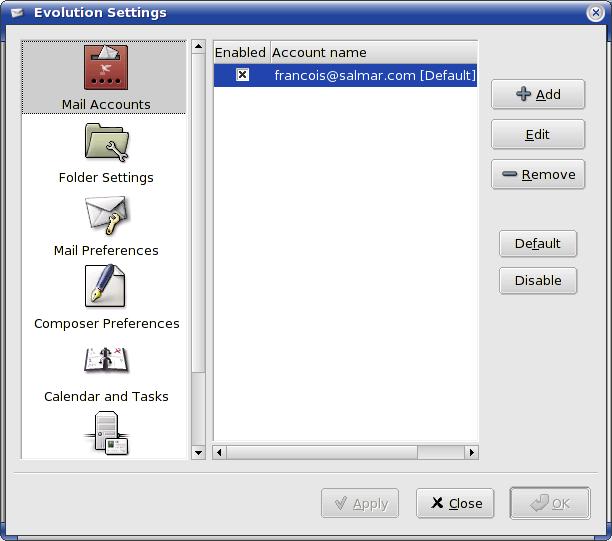This screenshot has height=541, width=612.
Task: Open Composer Preferences pen icon
Action: (105, 286)
